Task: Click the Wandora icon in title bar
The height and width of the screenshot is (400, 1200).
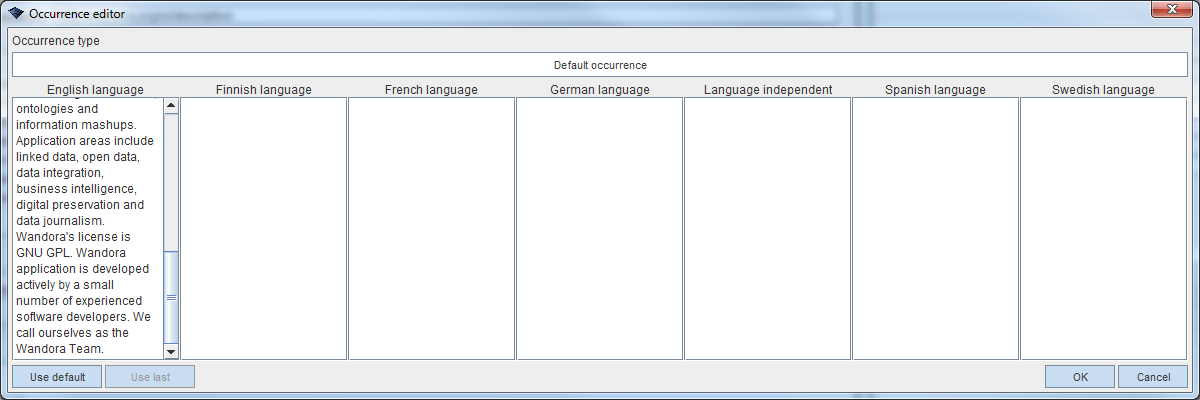Action: point(16,13)
